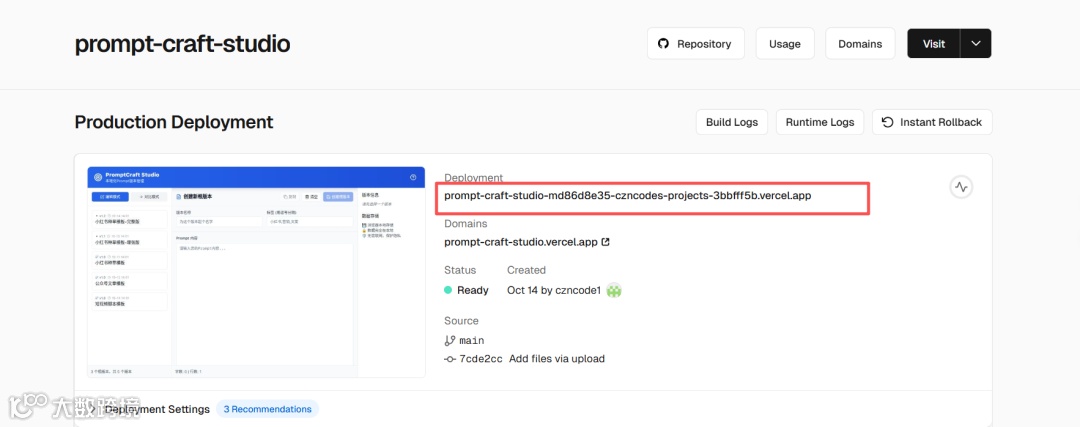The image size is (1080, 427).
Task: Expand the Visit dropdown chevron
Action: point(975,43)
